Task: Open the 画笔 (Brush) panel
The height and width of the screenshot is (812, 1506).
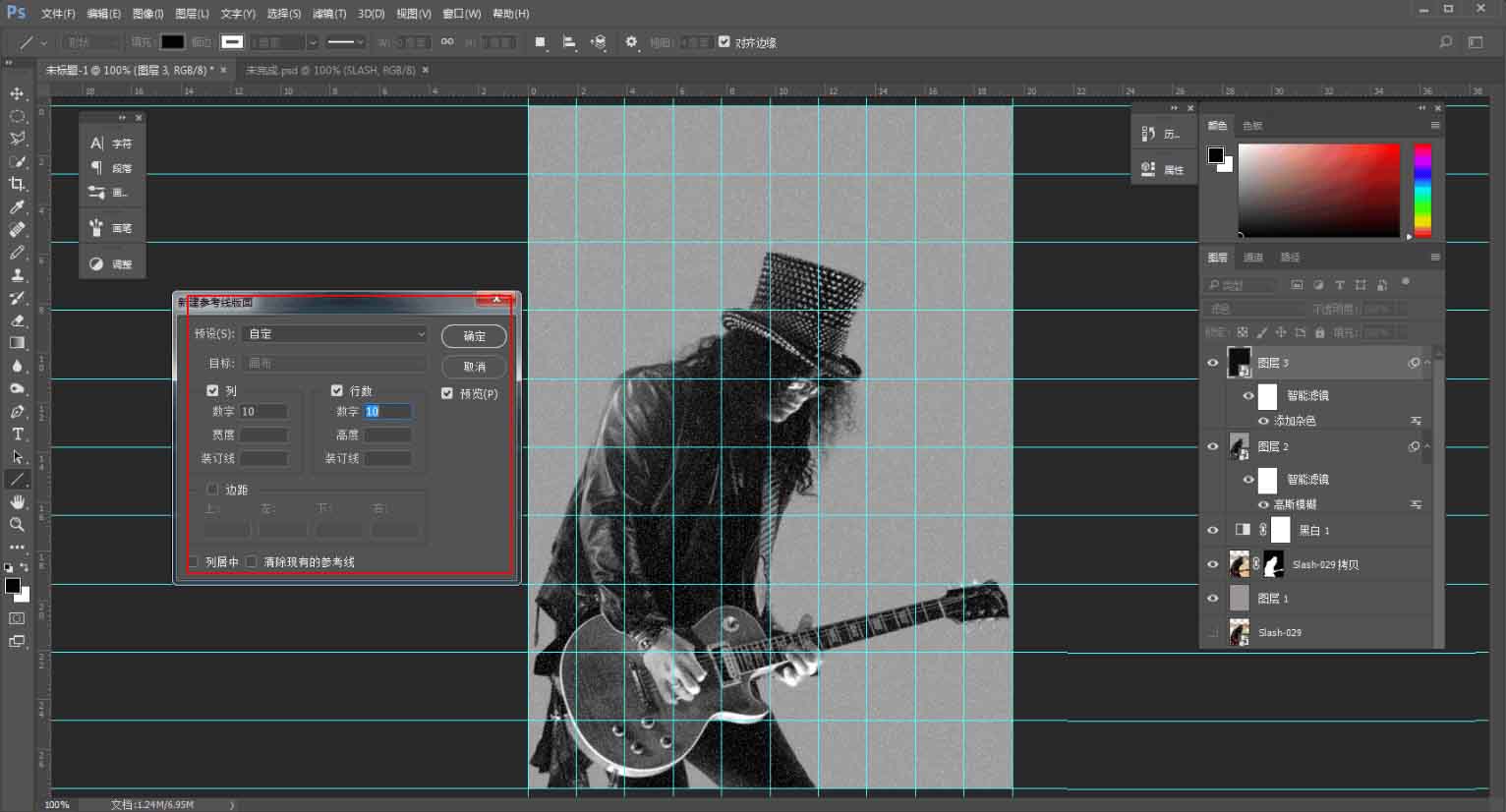Action: [x=111, y=228]
